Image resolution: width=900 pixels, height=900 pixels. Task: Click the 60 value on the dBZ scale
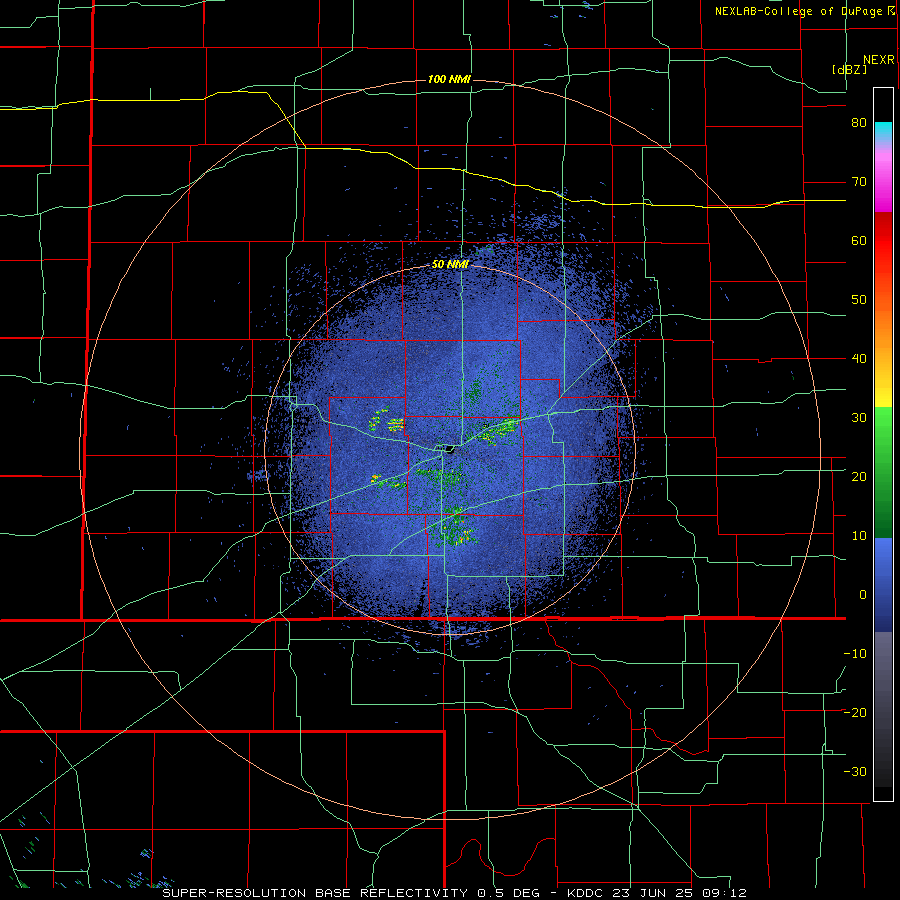click(x=859, y=241)
